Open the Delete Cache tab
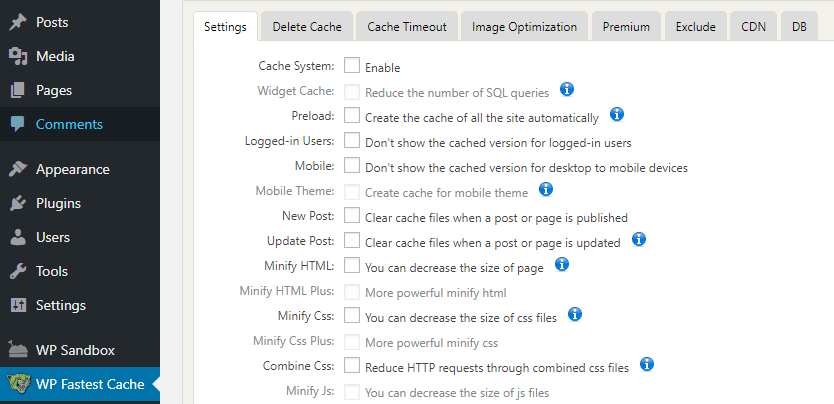This screenshot has width=834, height=404. pyautogui.click(x=307, y=27)
